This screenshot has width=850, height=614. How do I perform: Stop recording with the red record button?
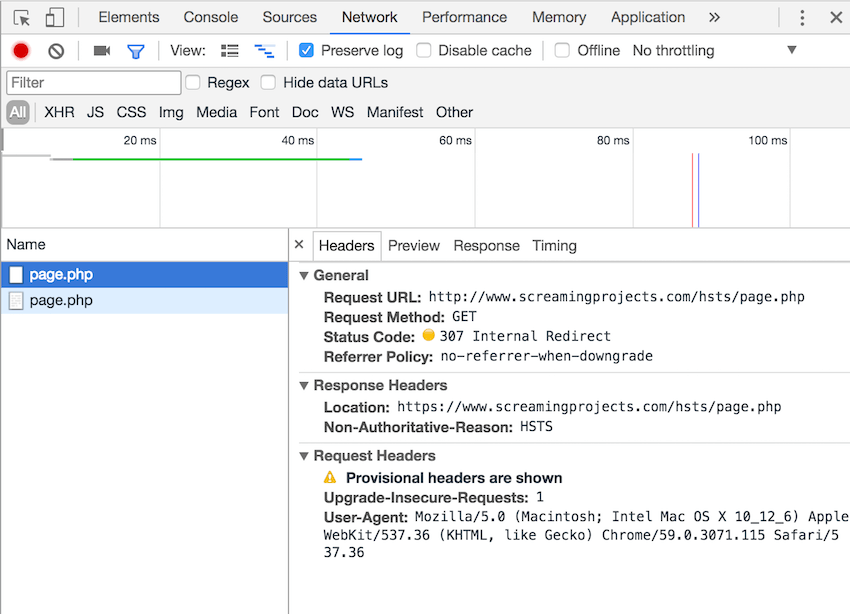pos(21,51)
